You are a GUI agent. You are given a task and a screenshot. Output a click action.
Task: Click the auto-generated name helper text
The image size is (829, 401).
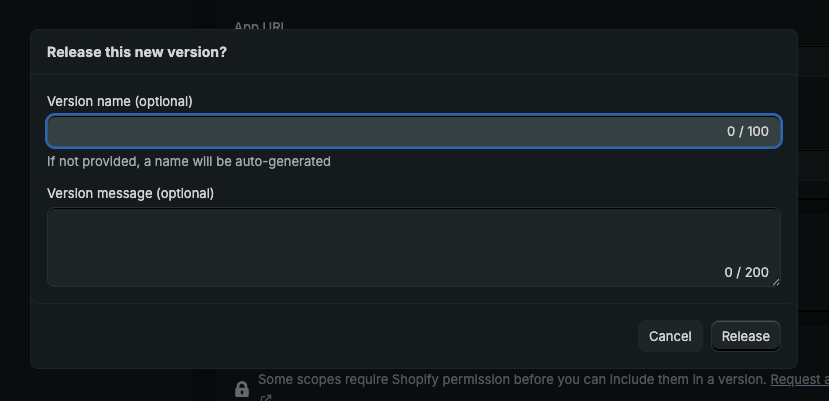coord(189,161)
